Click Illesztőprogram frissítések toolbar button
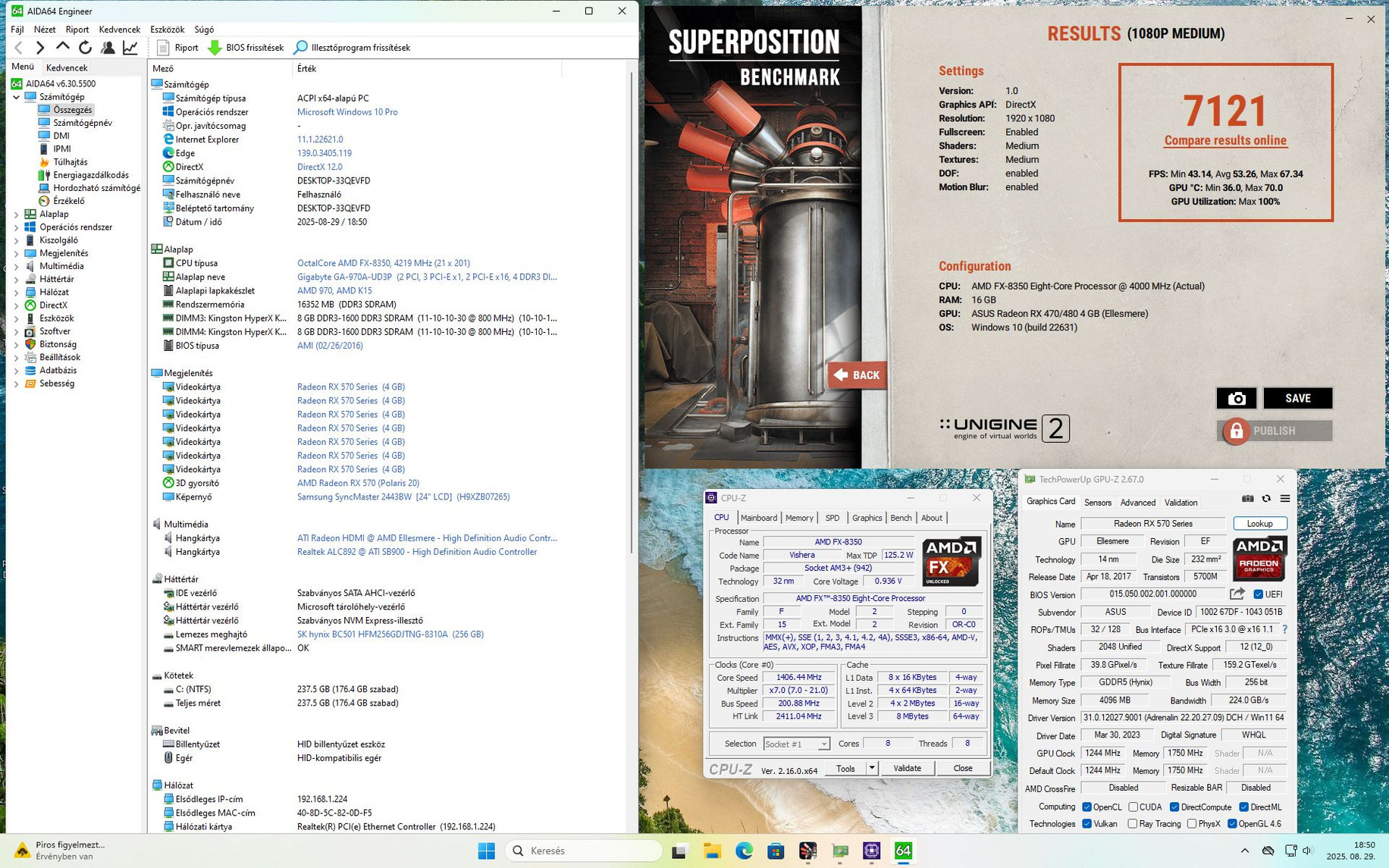This screenshot has width=1389, height=868. tap(352, 48)
